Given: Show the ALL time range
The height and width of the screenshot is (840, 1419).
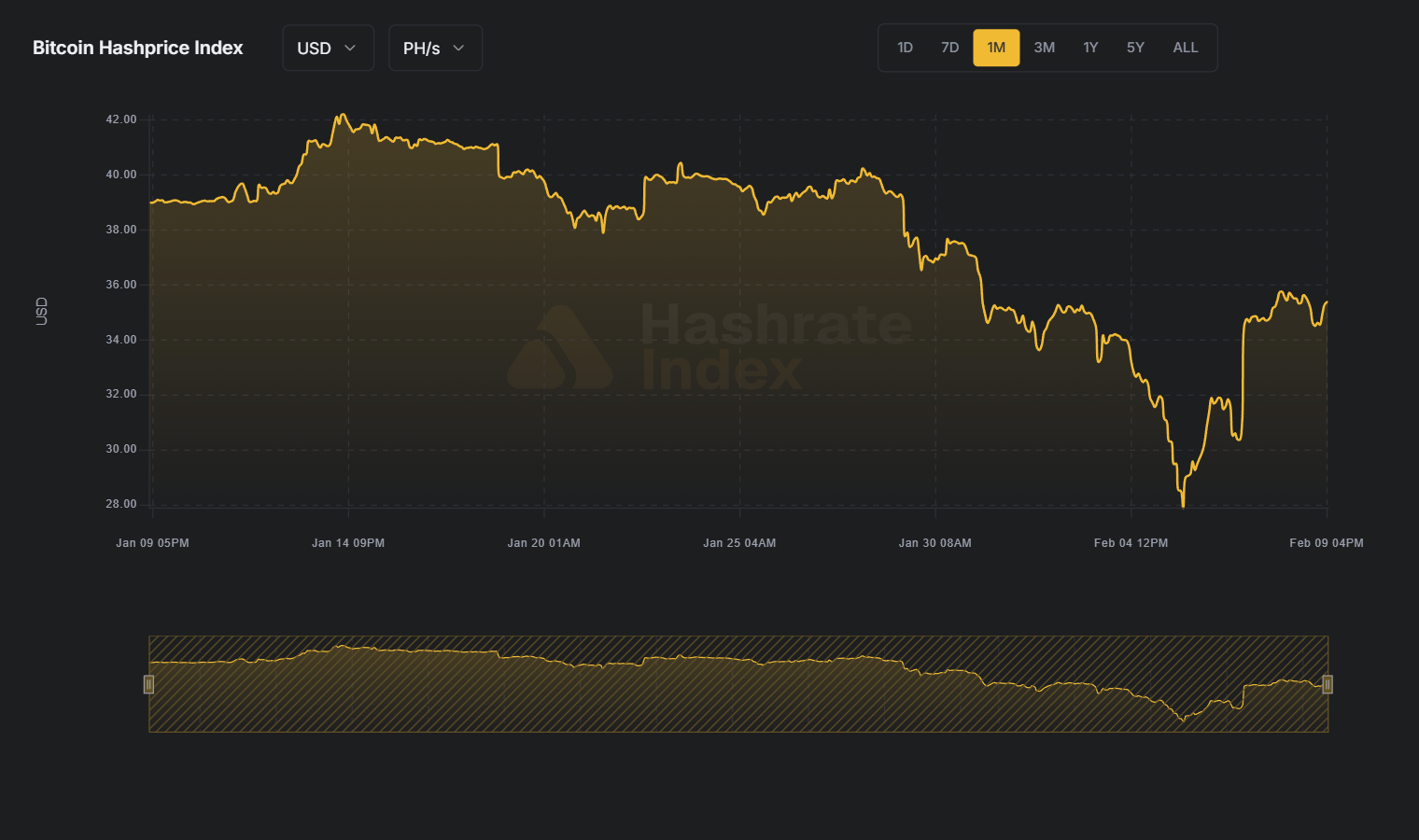Looking at the screenshot, I should click(1186, 48).
